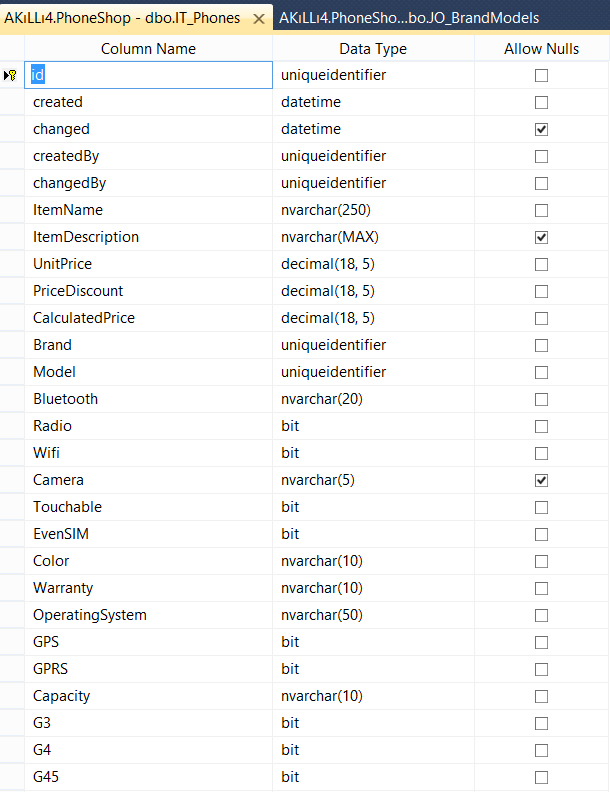
Task: Click the Allow Nulls header
Action: tap(541, 48)
